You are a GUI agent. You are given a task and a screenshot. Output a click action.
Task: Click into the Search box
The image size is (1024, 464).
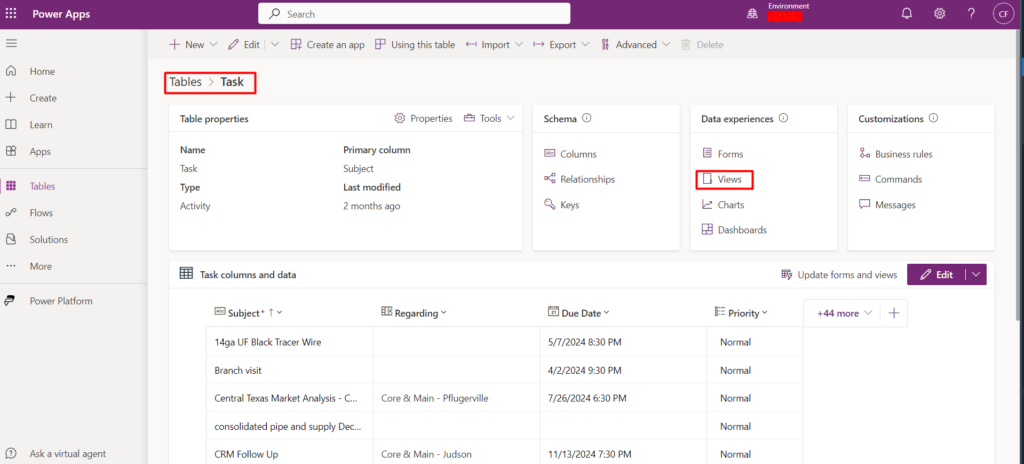[x=414, y=14]
